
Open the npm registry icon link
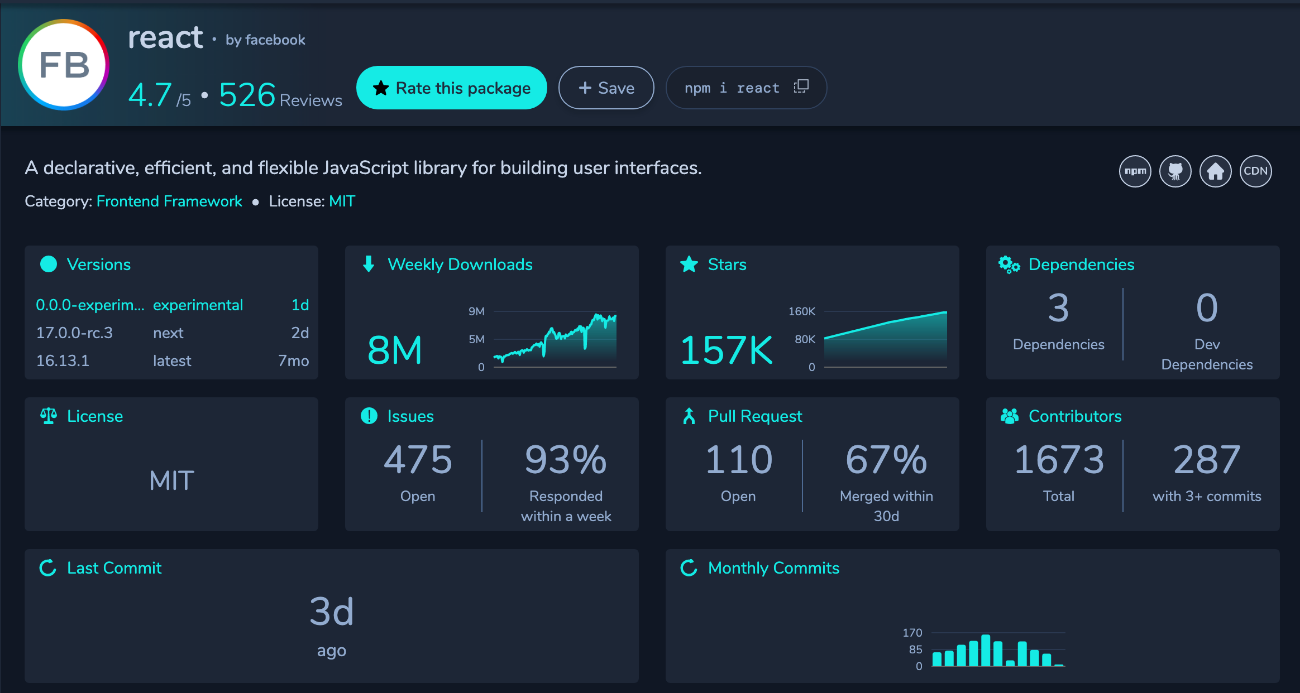pos(1135,171)
